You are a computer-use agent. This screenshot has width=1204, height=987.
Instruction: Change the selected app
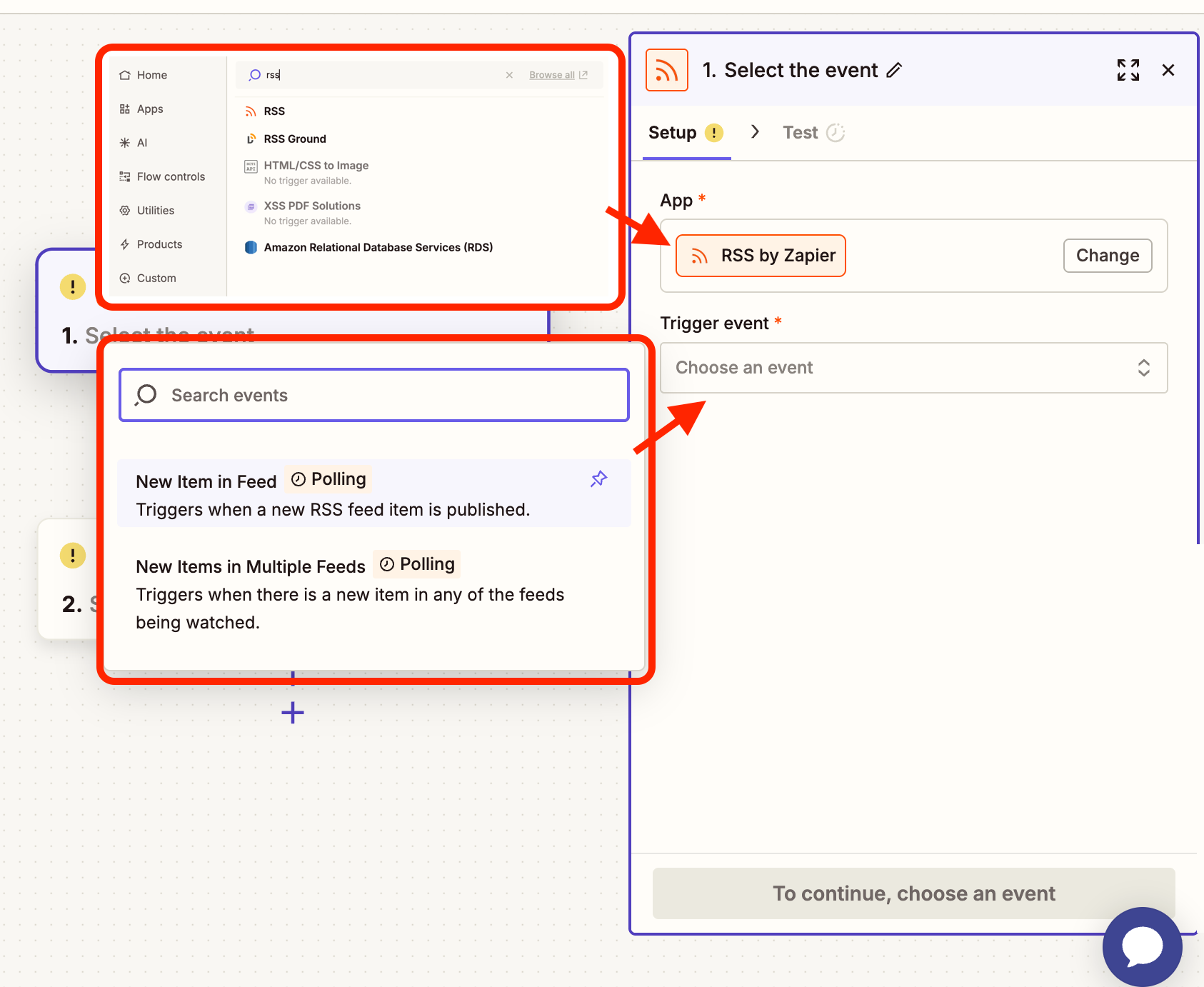1107,256
